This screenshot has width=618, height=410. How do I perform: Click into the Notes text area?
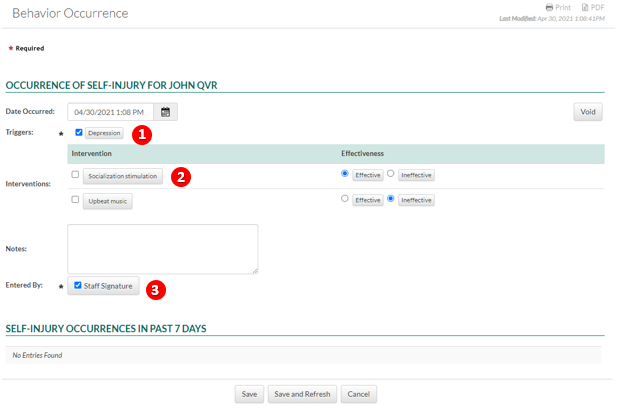(163, 248)
